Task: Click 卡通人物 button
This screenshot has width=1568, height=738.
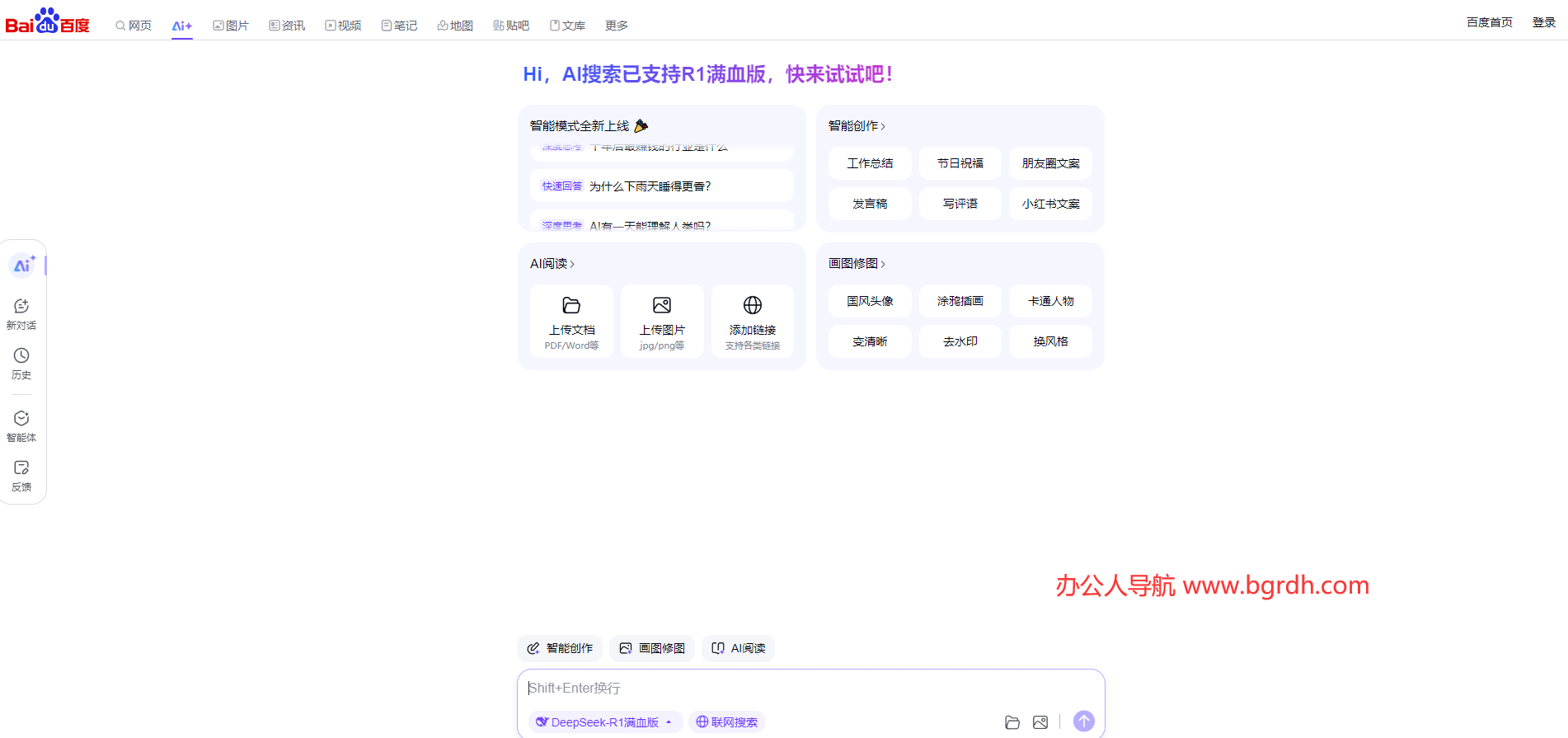Action: pyautogui.click(x=1051, y=301)
